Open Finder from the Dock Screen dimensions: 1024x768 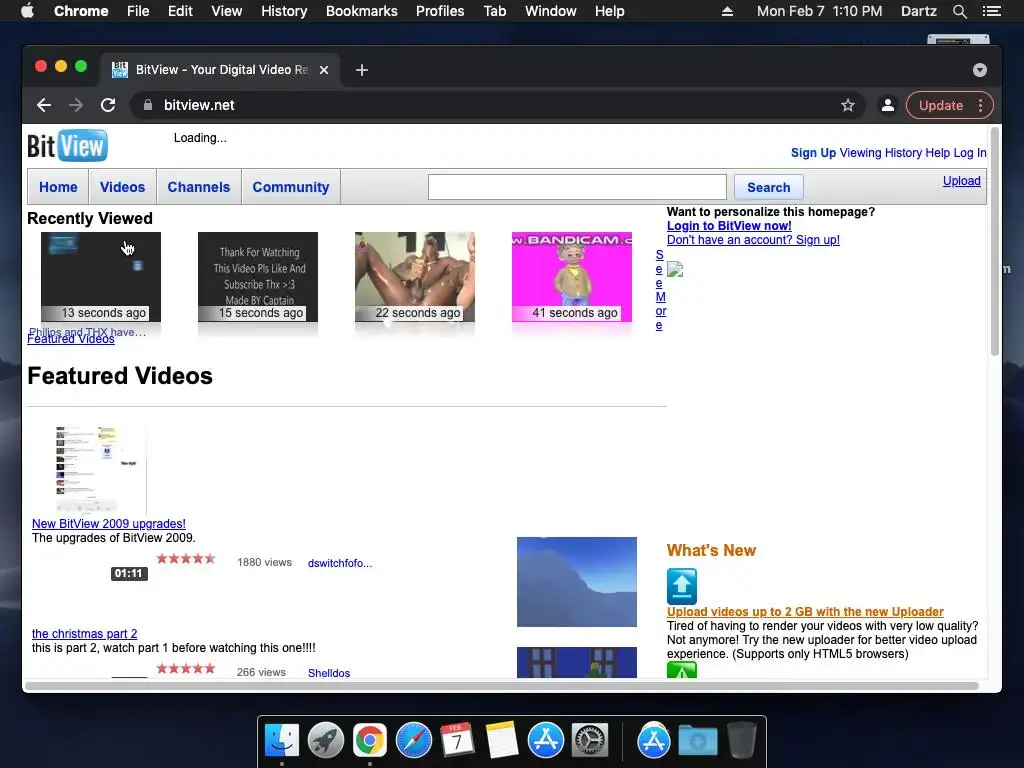pyautogui.click(x=282, y=741)
